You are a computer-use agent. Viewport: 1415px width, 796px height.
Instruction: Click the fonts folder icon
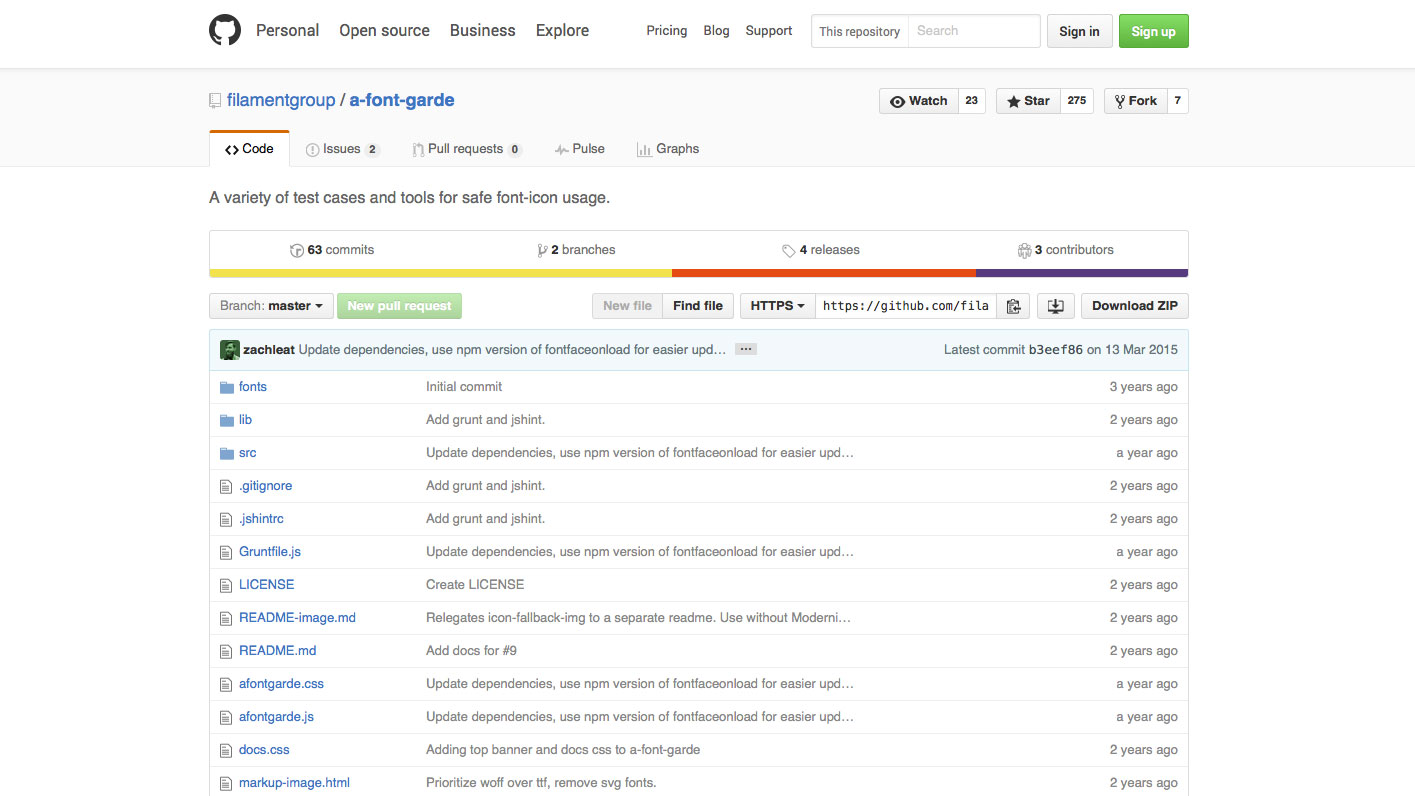(226, 387)
